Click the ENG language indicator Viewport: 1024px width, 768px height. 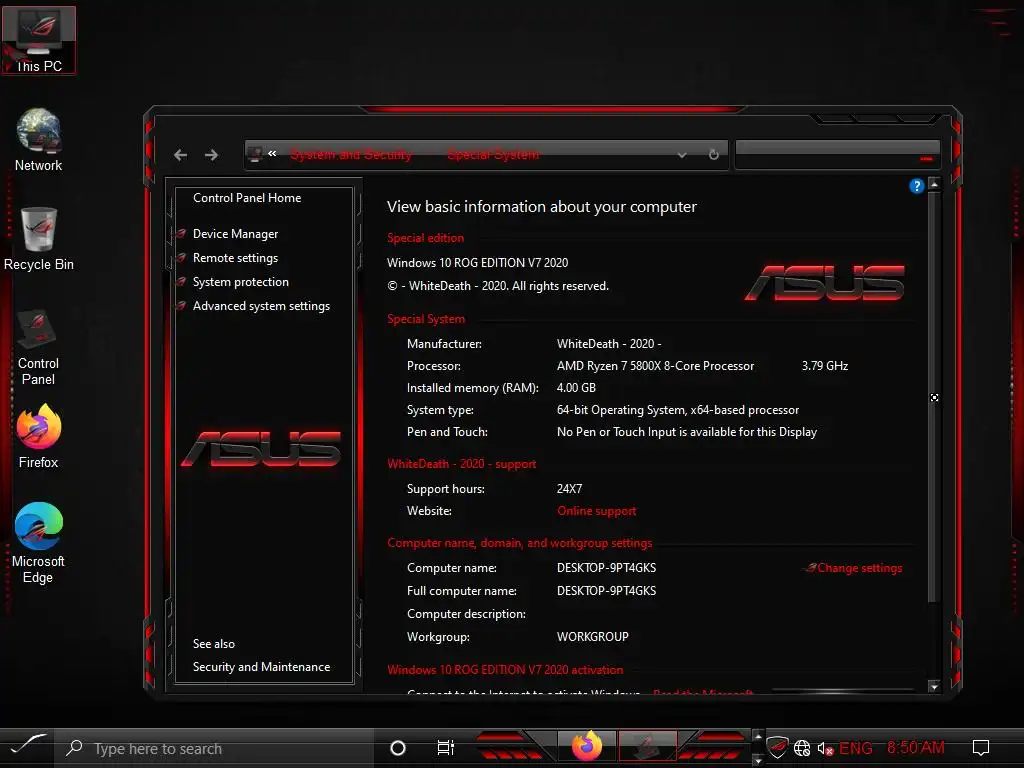856,748
